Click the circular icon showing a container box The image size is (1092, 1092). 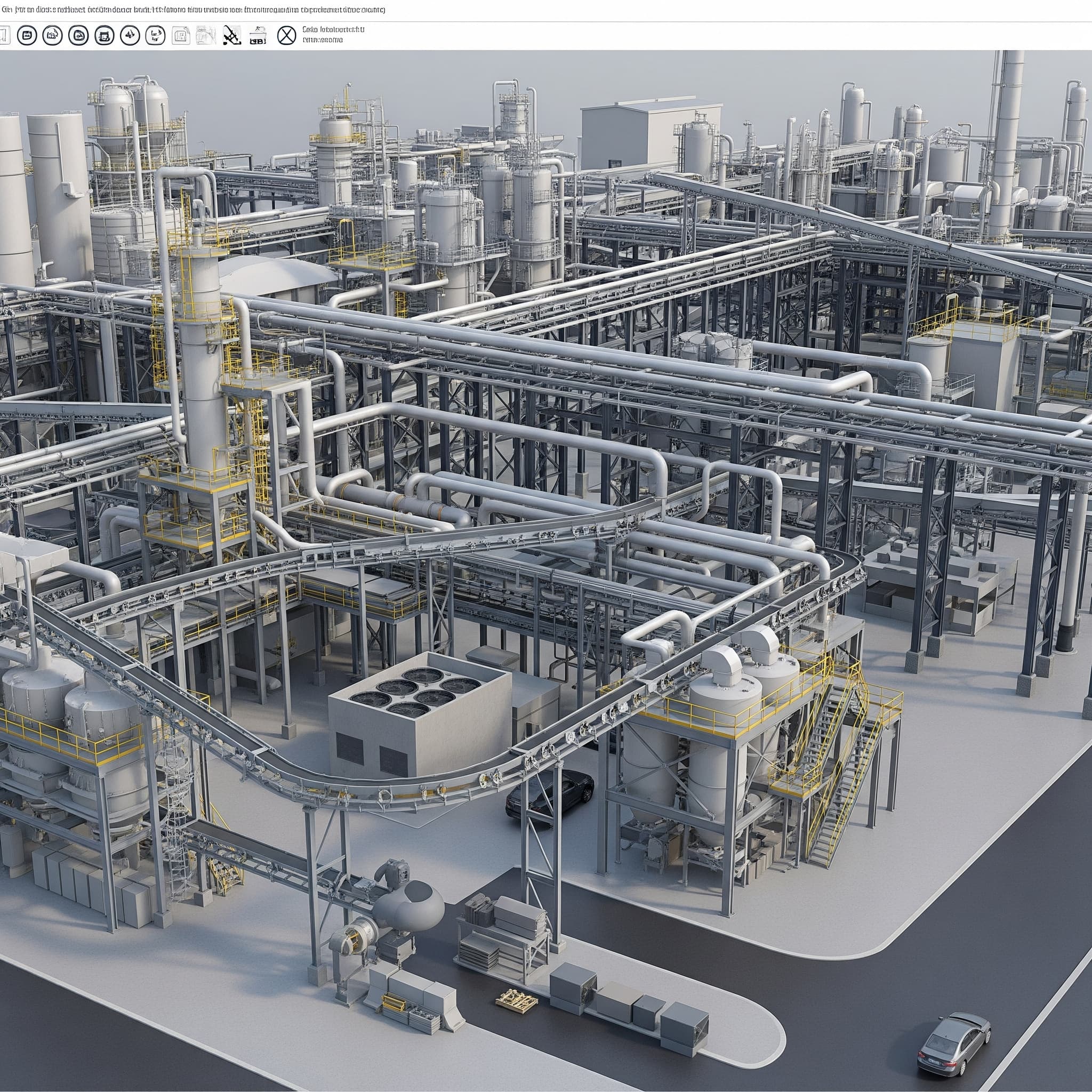coord(105,36)
